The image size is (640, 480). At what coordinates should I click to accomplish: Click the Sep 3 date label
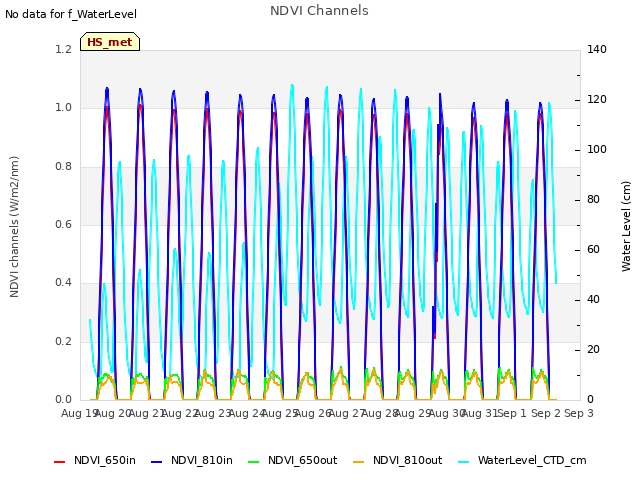(579, 413)
